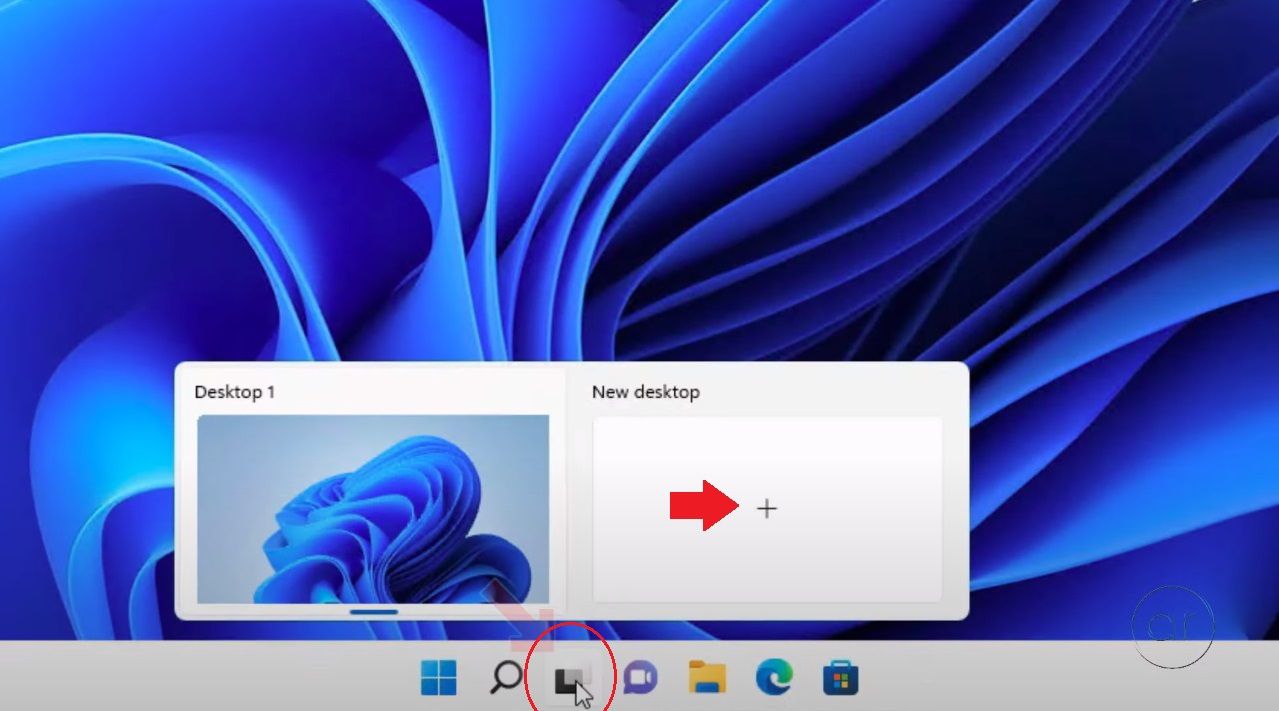Viewport: 1279px width, 711px height.
Task: Select the Desktop 1 thumbnail
Action: (373, 509)
